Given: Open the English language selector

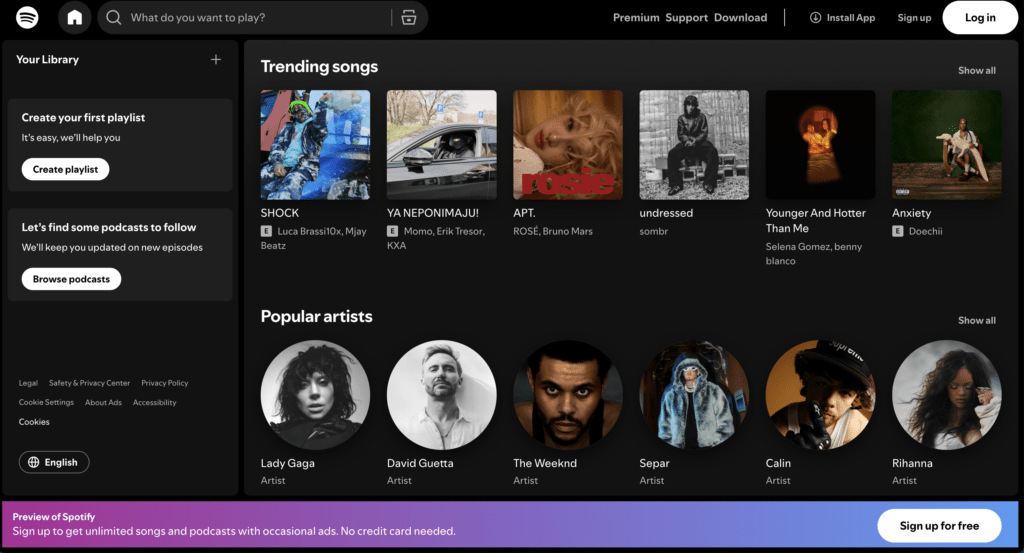Looking at the screenshot, I should pos(54,462).
